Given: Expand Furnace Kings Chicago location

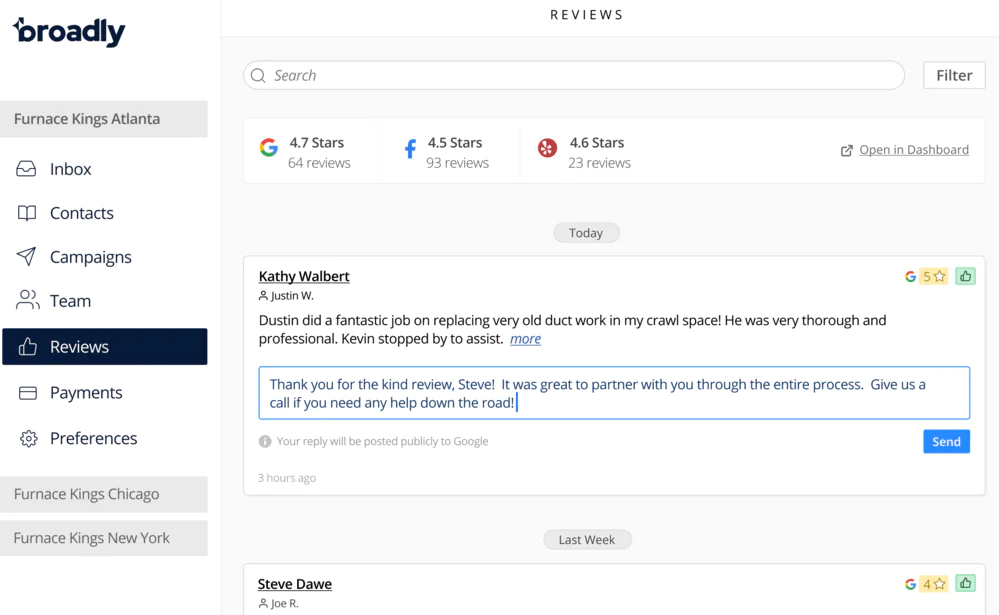Looking at the screenshot, I should (x=104, y=495).
